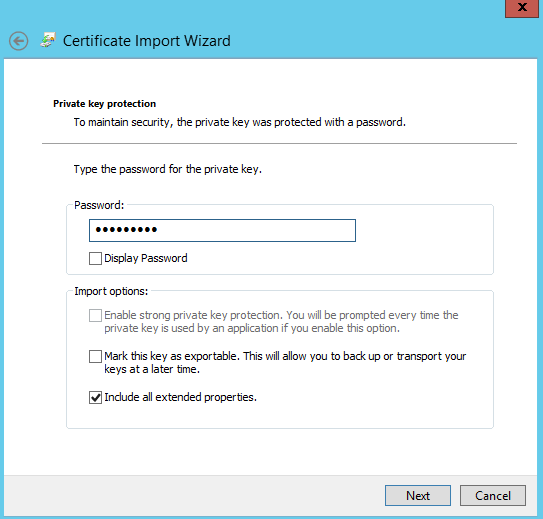The height and width of the screenshot is (519, 543).
Task: Proceed with the Next button
Action: pyautogui.click(x=418, y=495)
